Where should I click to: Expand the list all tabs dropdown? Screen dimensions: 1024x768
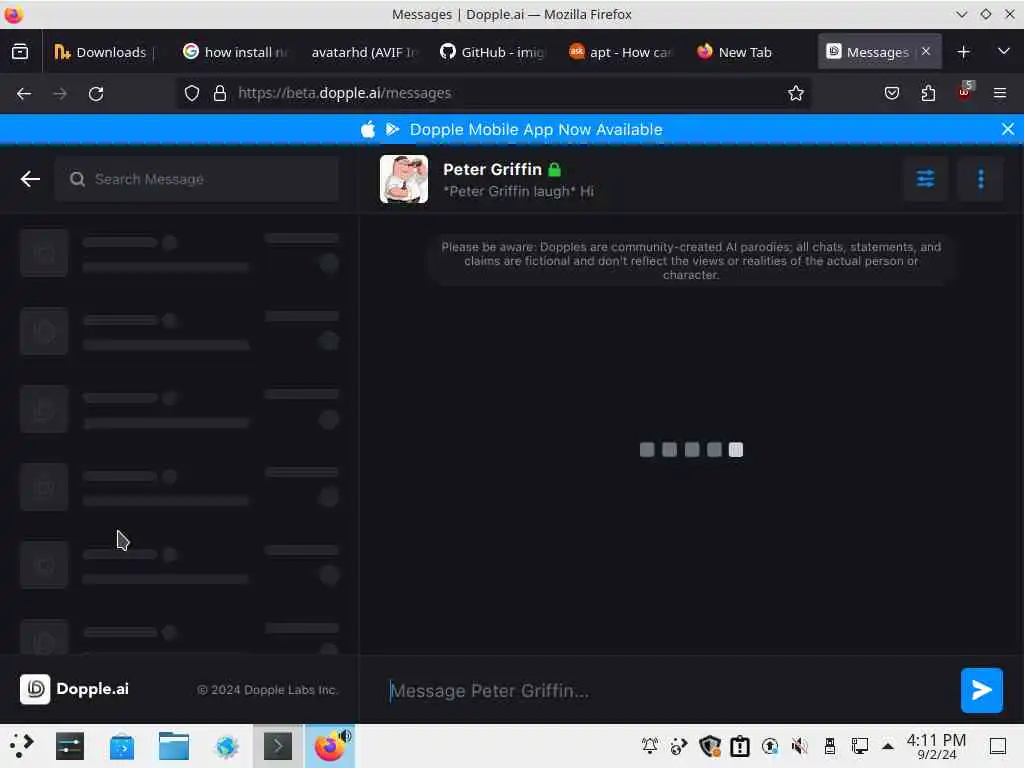pyautogui.click(x=1004, y=52)
